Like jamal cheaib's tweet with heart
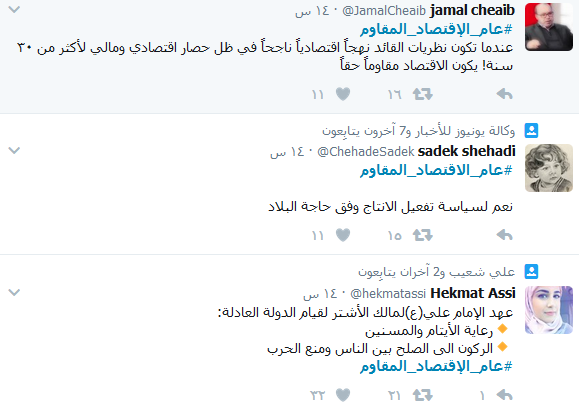Viewport: 579px width, 408px height. (x=343, y=94)
